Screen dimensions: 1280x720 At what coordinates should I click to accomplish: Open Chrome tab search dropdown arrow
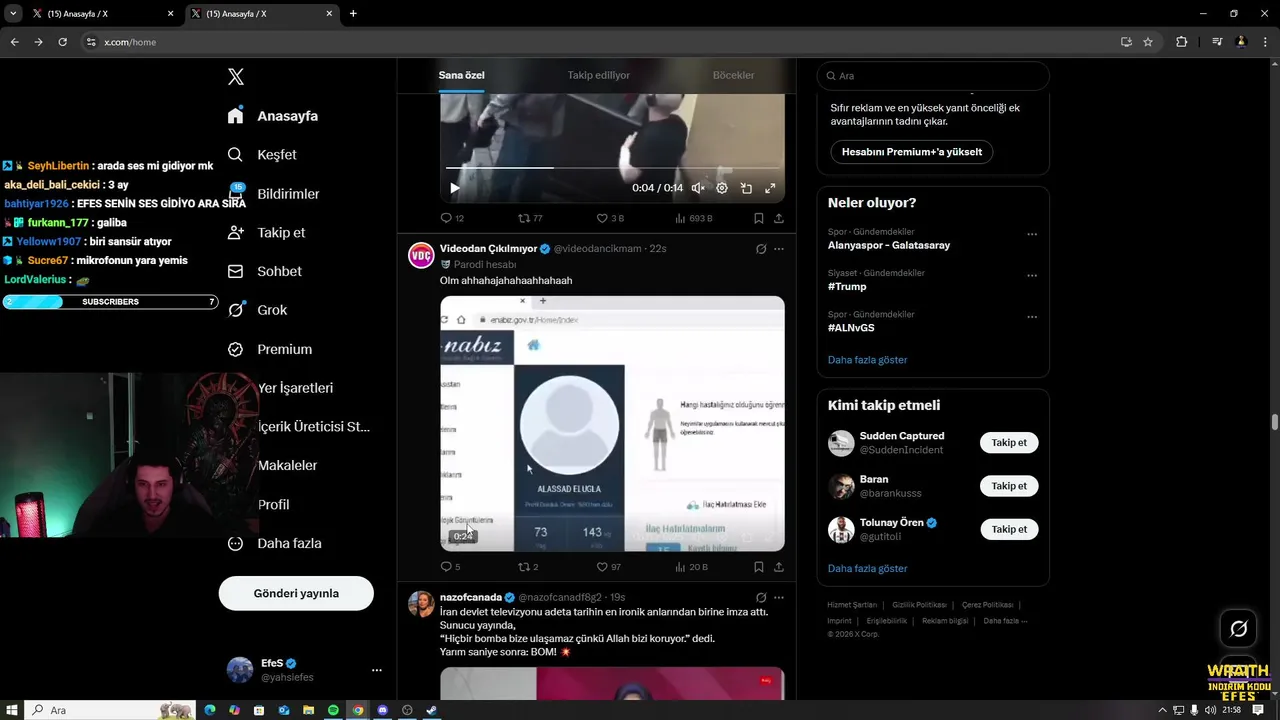(x=13, y=14)
